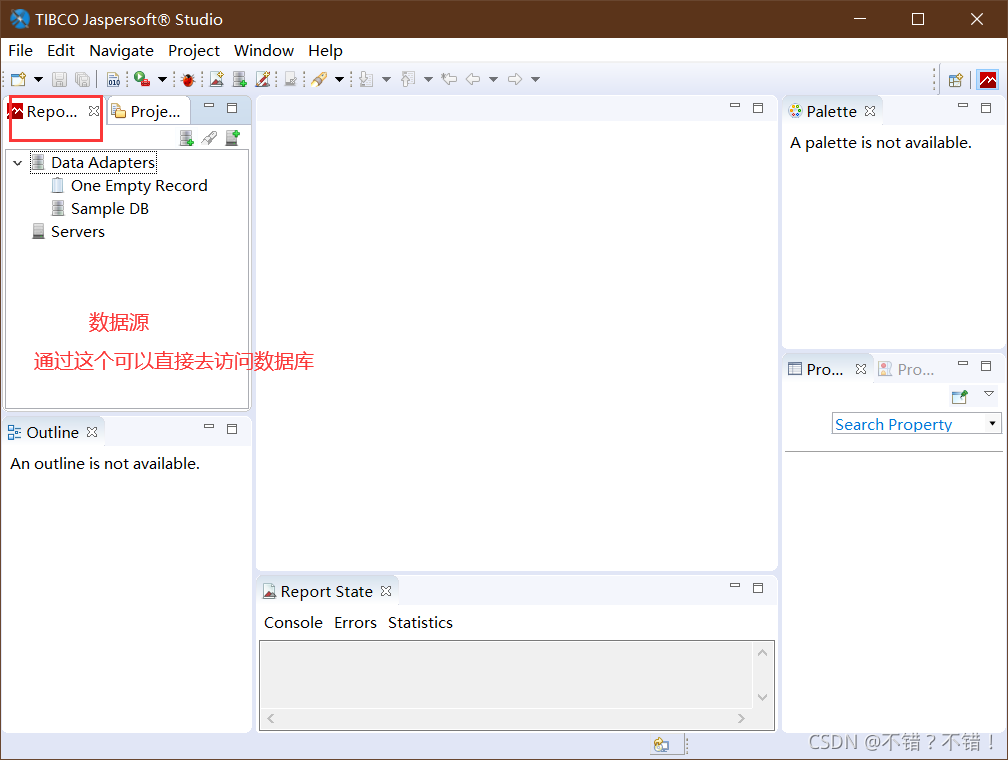1008x760 pixels.
Task: Click the binary 010 build toolbar icon
Action: click(x=113, y=79)
